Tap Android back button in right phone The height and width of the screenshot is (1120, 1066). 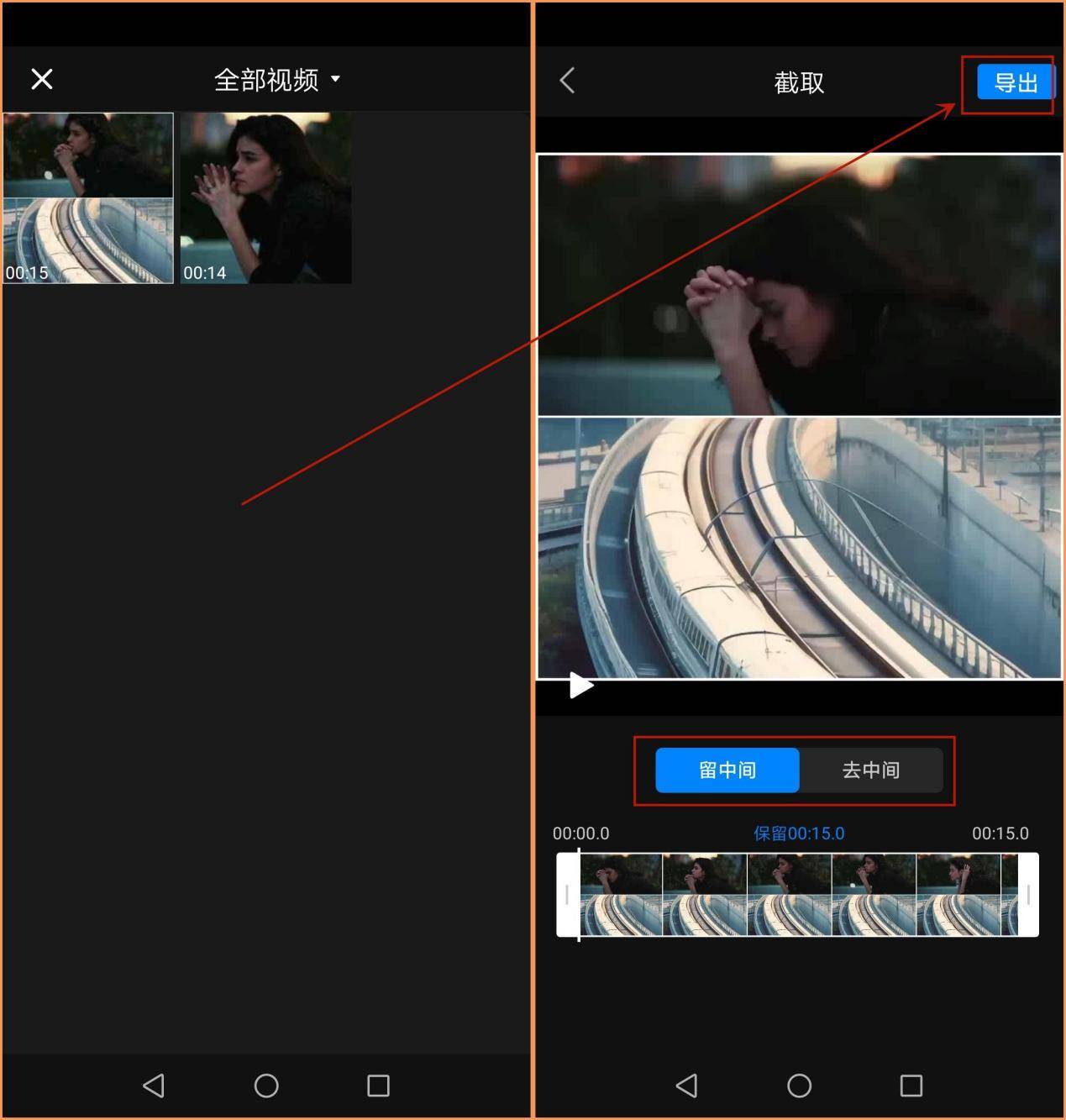point(687,1086)
